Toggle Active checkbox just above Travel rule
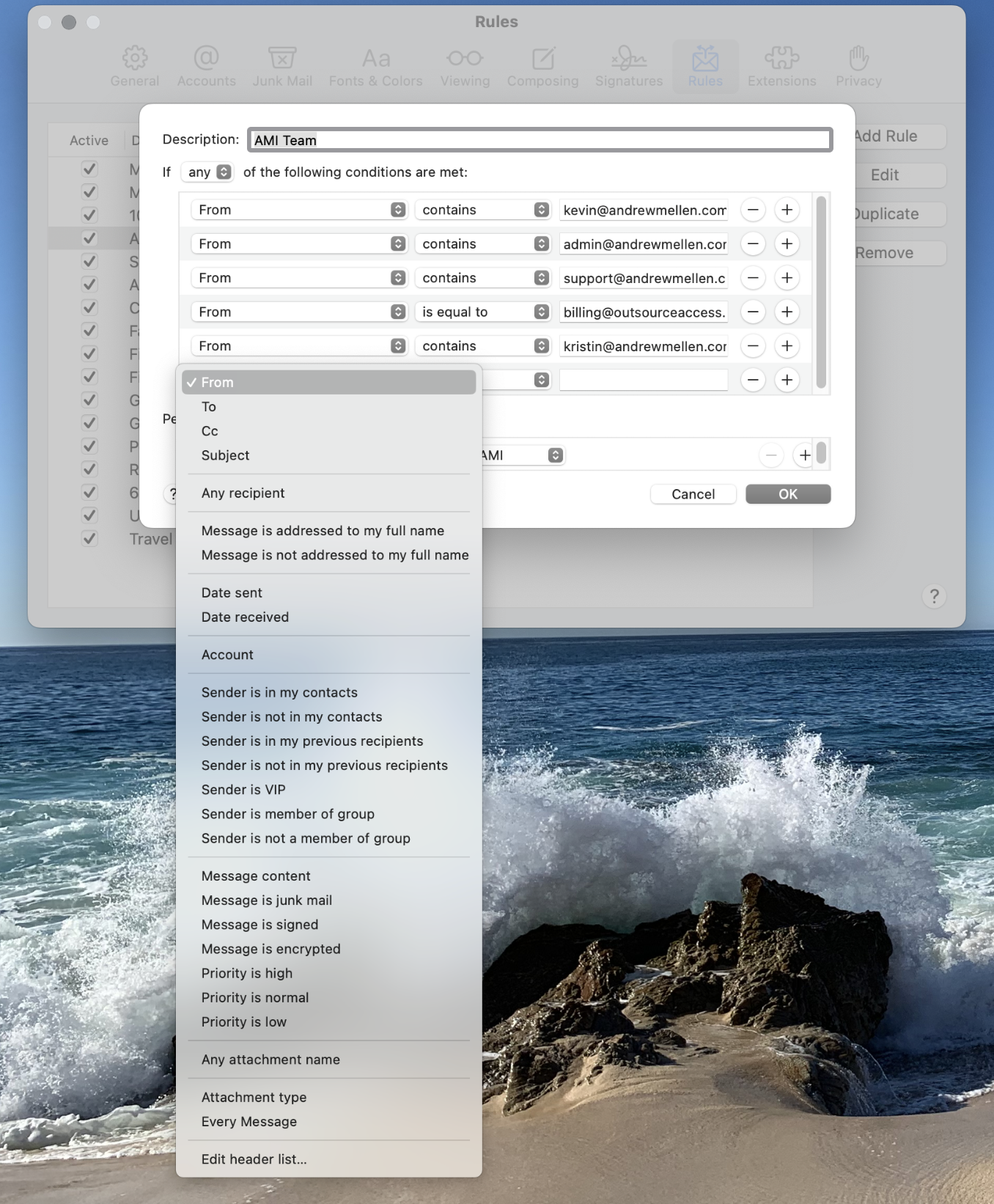This screenshot has width=994, height=1204. point(89,515)
